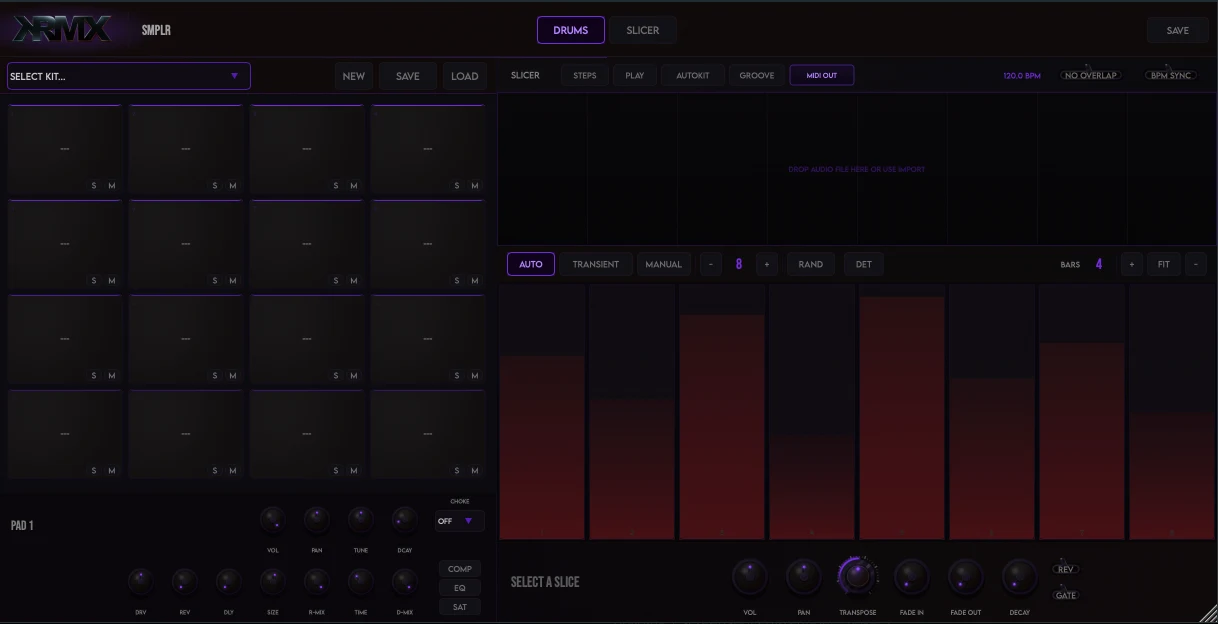Open the PLAY view

click(635, 75)
